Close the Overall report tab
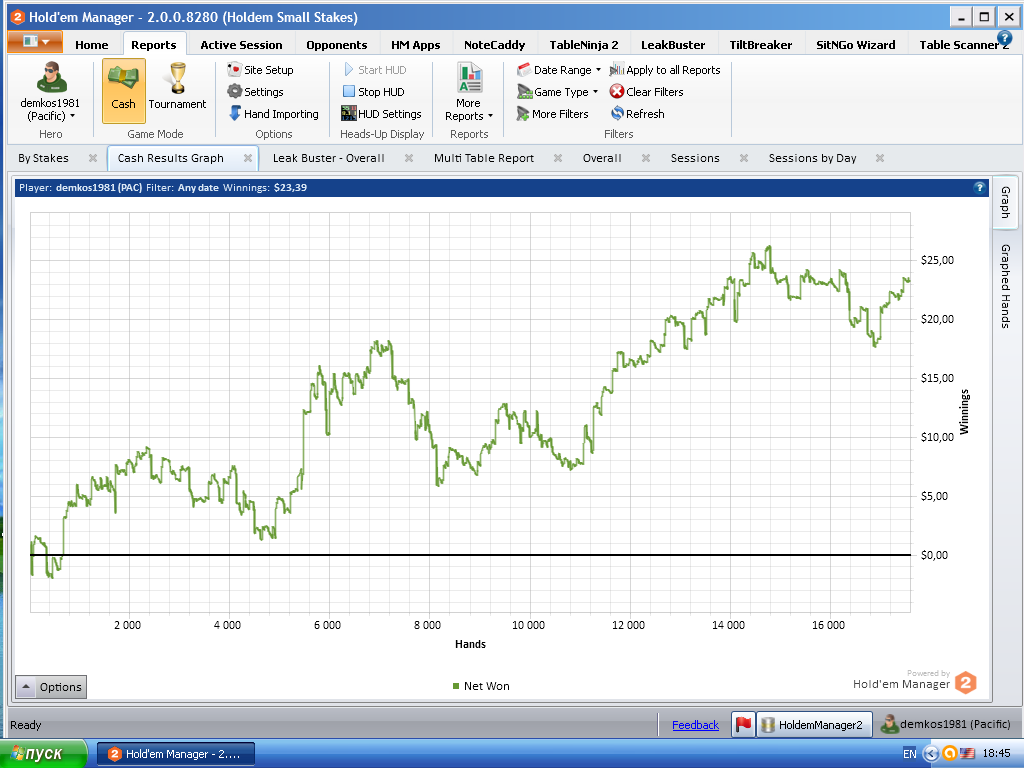The width and height of the screenshot is (1024, 768). pyautogui.click(x=646, y=158)
